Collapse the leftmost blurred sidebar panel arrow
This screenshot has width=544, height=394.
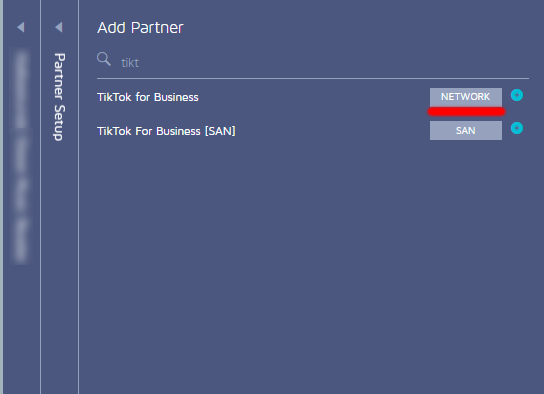21,27
